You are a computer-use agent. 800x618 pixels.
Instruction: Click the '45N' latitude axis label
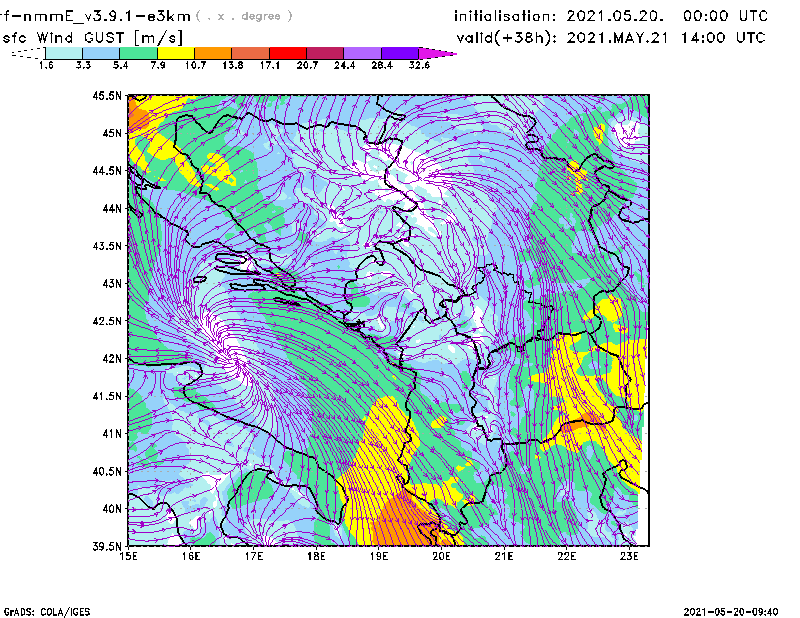(x=112, y=133)
